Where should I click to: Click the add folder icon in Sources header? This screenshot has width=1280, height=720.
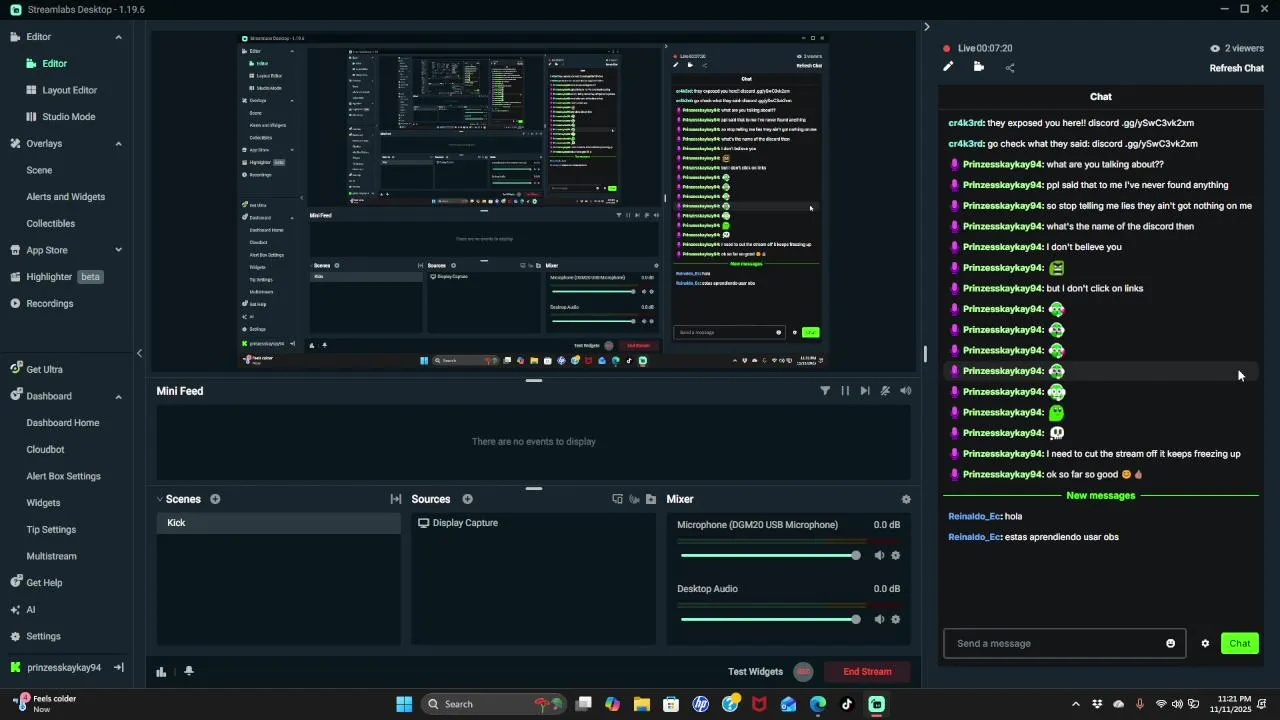651,499
